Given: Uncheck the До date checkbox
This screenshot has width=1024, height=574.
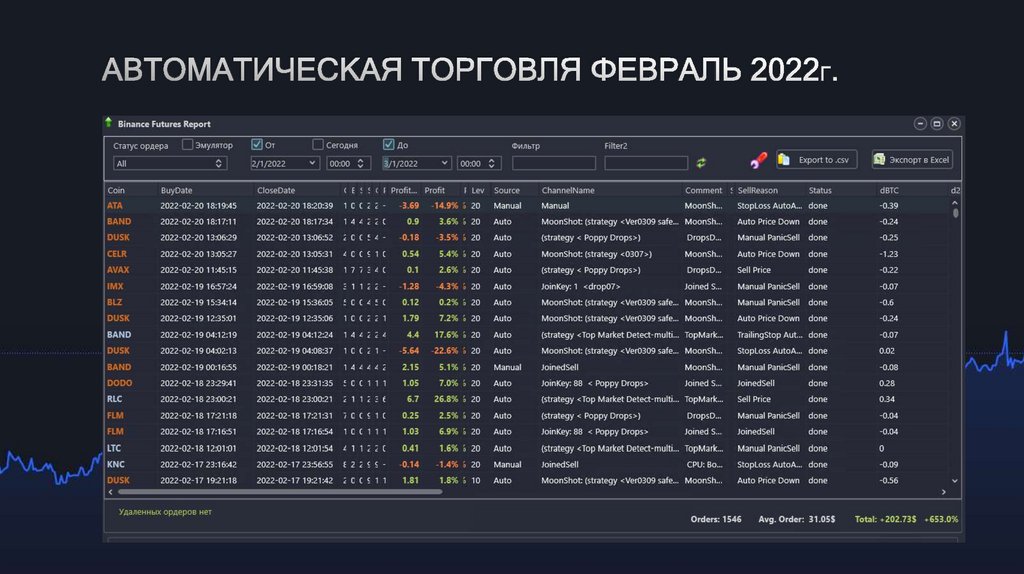Looking at the screenshot, I should (389, 144).
